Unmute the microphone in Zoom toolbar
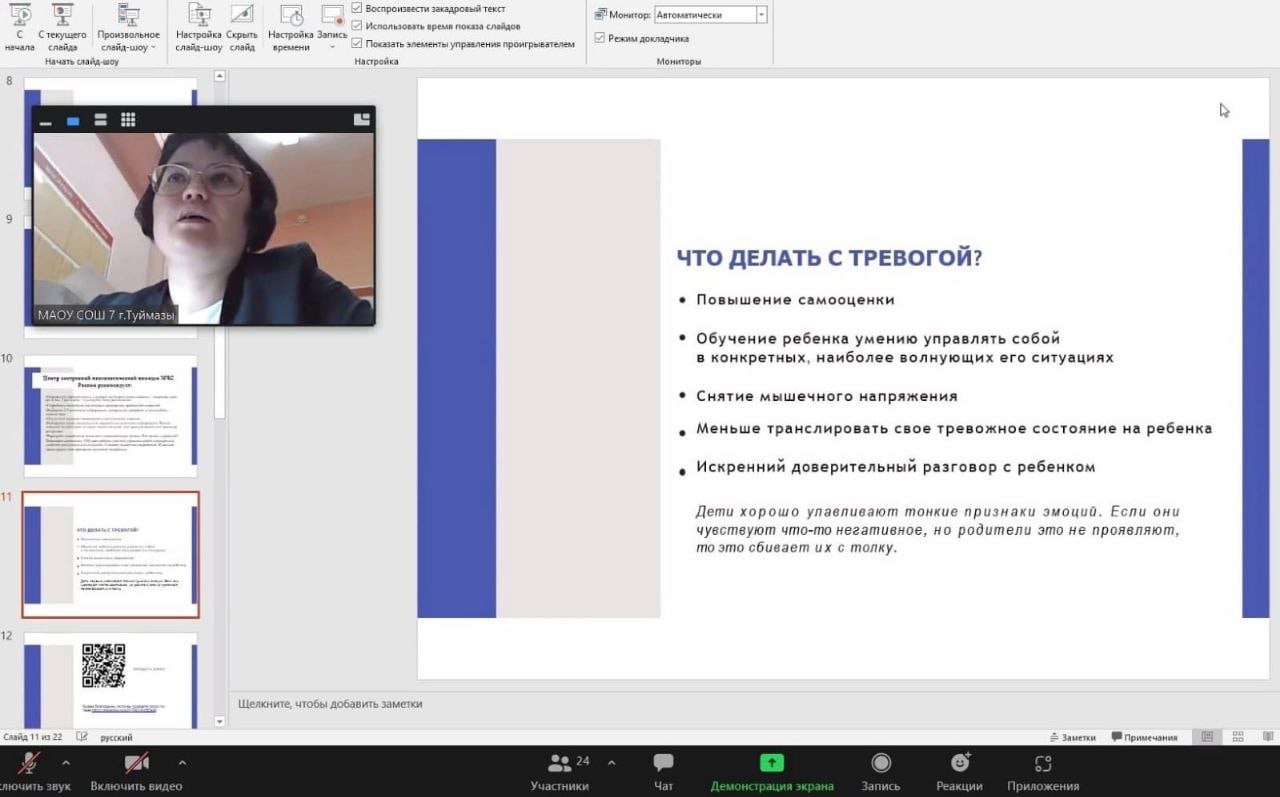 tap(30, 764)
